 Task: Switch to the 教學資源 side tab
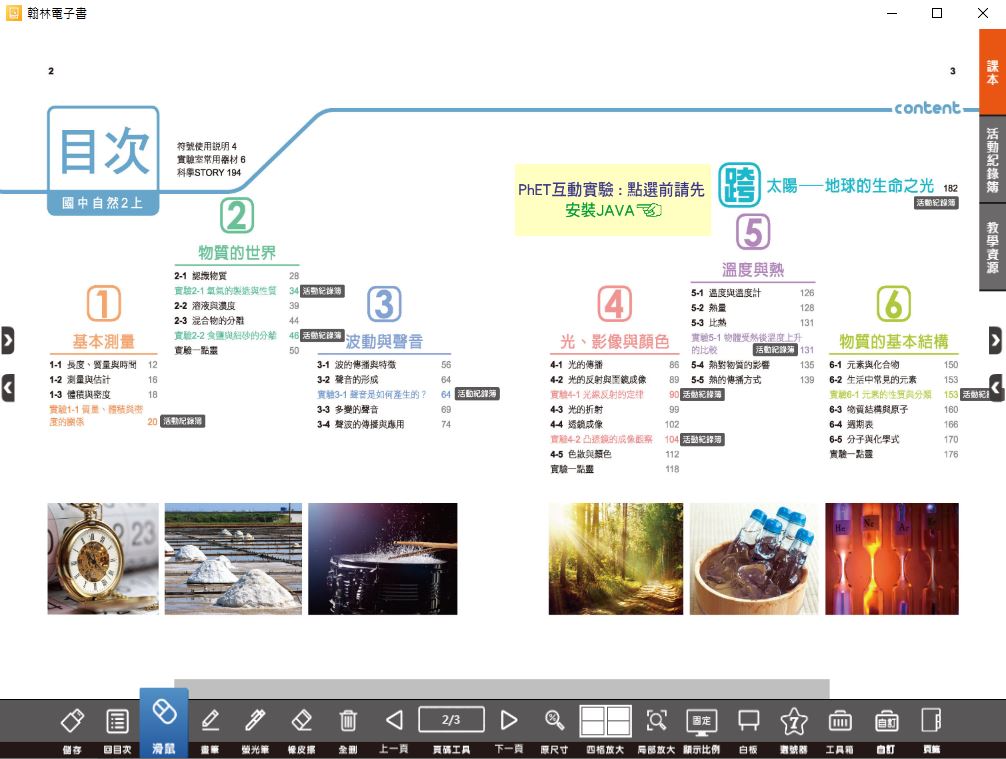tap(992, 247)
